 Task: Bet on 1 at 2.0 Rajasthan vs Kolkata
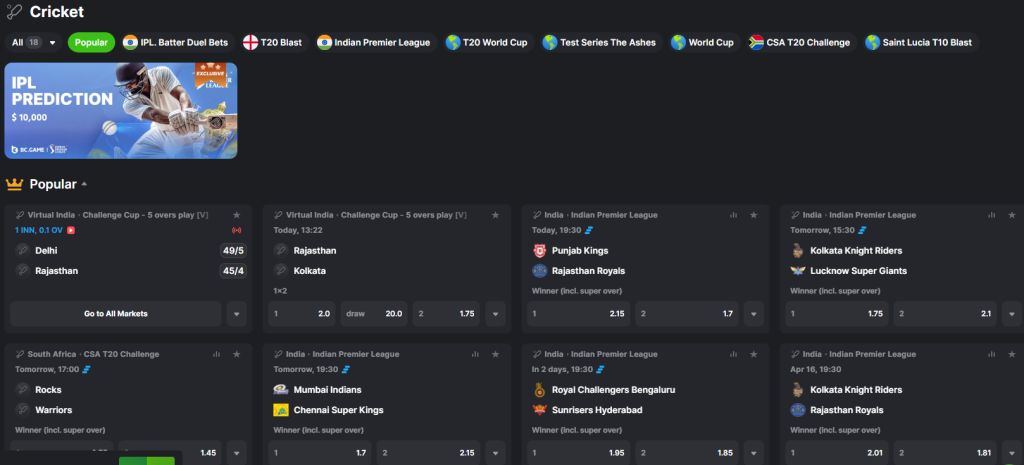pyautogui.click(x=302, y=313)
